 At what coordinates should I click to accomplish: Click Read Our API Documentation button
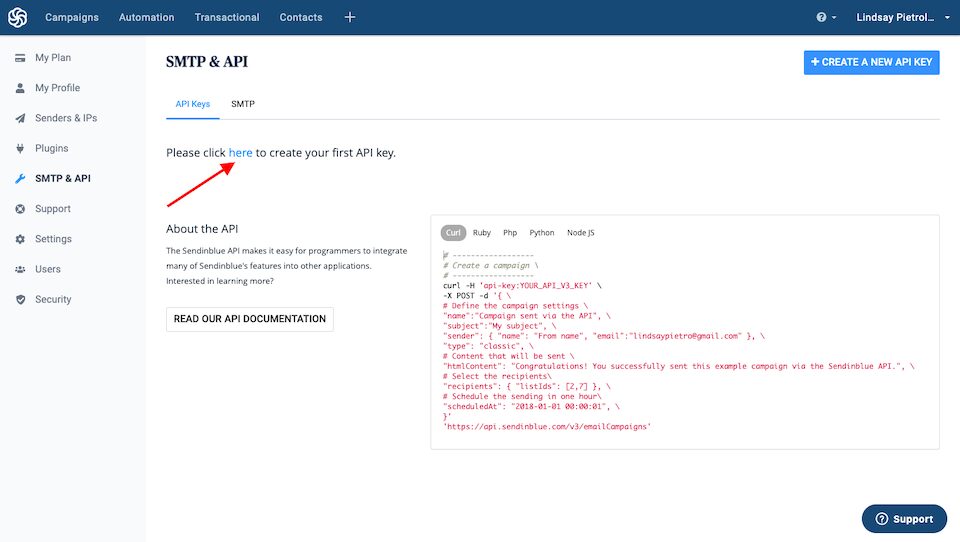[250, 319]
